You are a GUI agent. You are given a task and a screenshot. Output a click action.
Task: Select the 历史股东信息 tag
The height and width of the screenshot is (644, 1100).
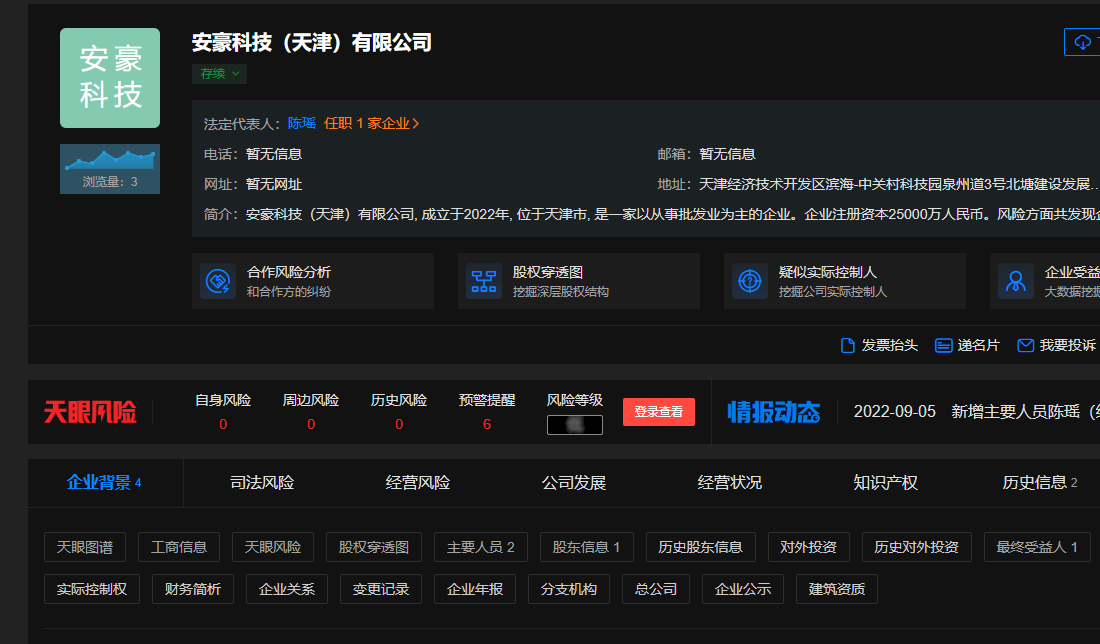pos(701,547)
